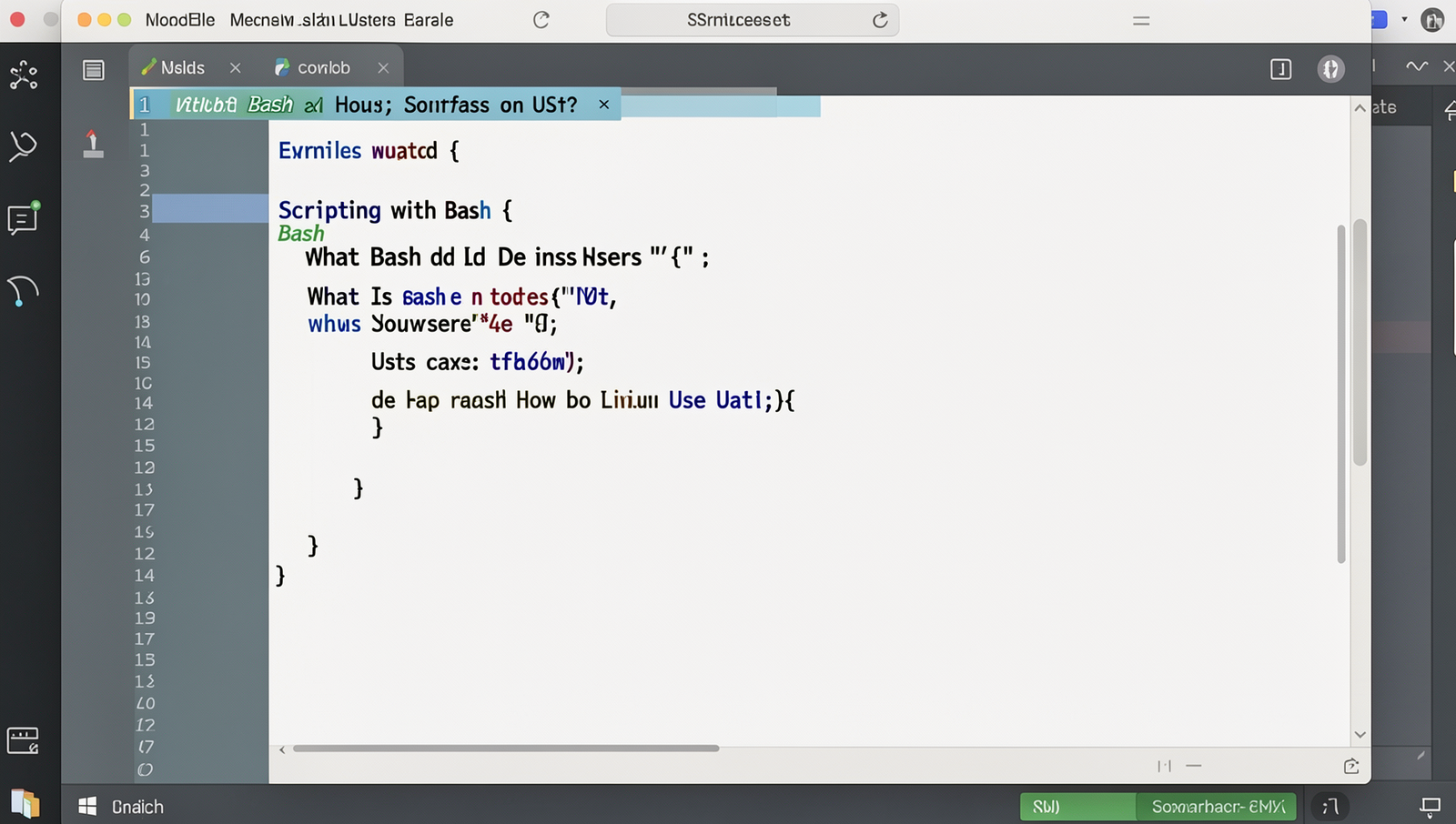
Task: Click the blue square icon at top-right
Action: tap(1380, 19)
